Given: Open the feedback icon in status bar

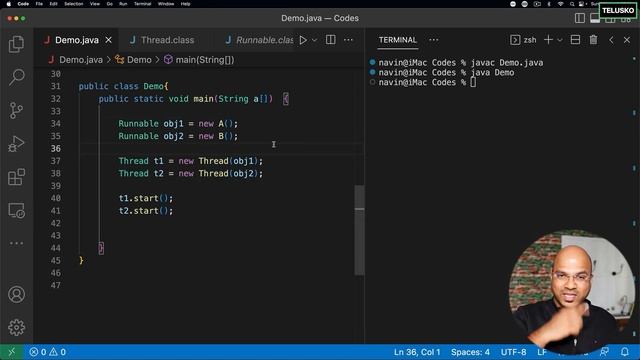Looking at the screenshot, I should [x=604, y=352].
